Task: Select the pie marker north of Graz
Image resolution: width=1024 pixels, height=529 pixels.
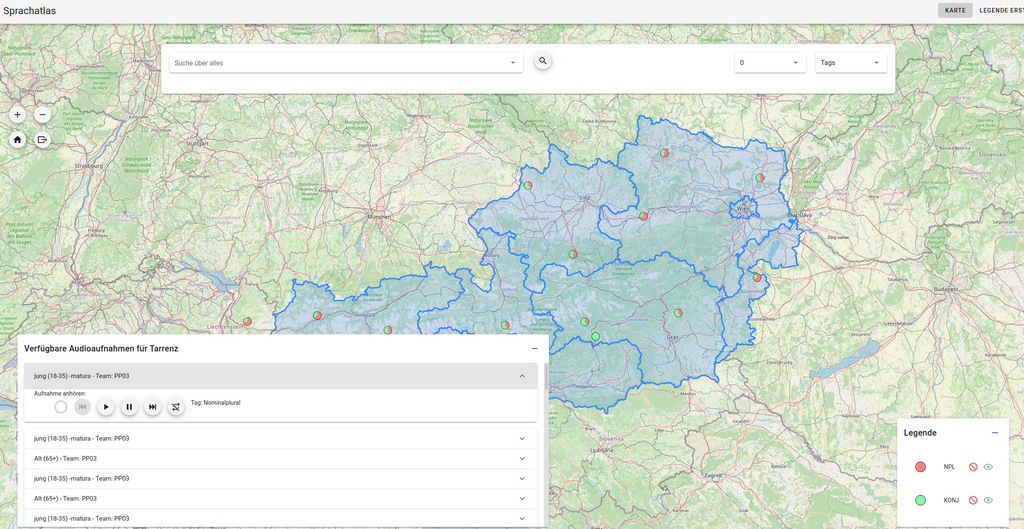Action: pos(678,313)
